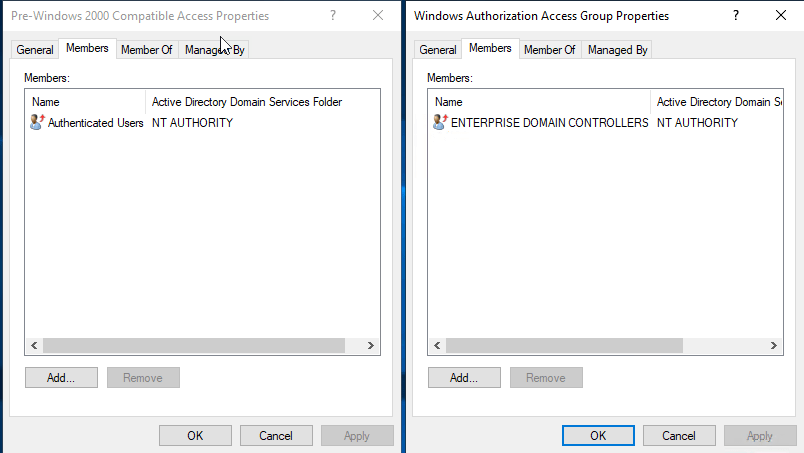Image resolution: width=804 pixels, height=453 pixels.
Task: Confirm with OK in Pre-Windows 2000 window
Action: pyautogui.click(x=195, y=436)
